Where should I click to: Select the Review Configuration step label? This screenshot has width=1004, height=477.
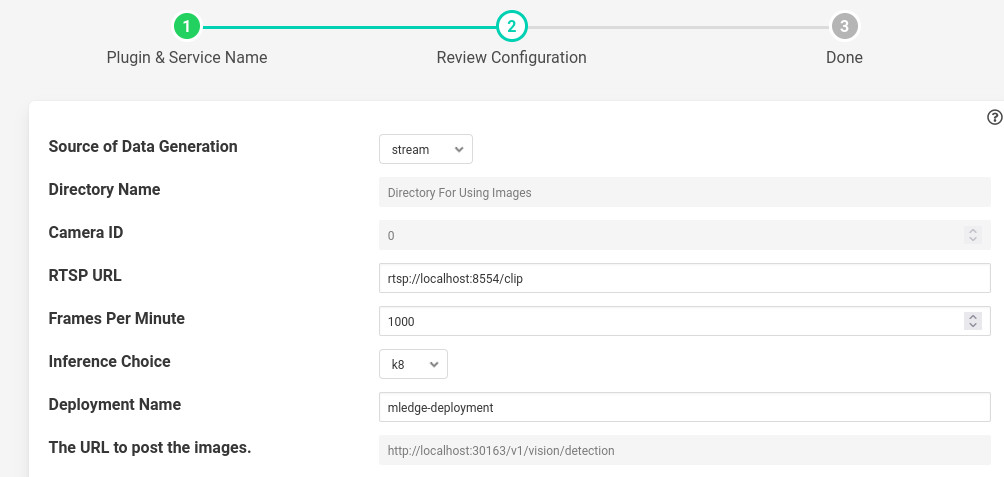pos(511,58)
